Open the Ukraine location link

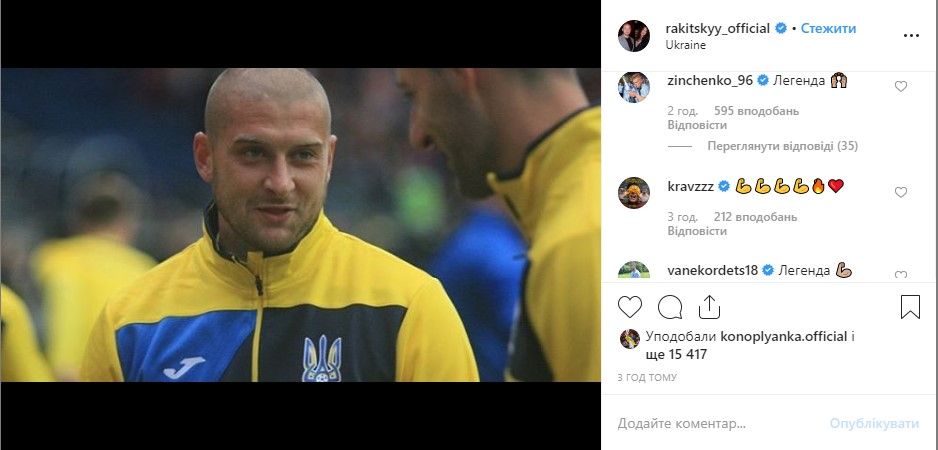pos(686,45)
